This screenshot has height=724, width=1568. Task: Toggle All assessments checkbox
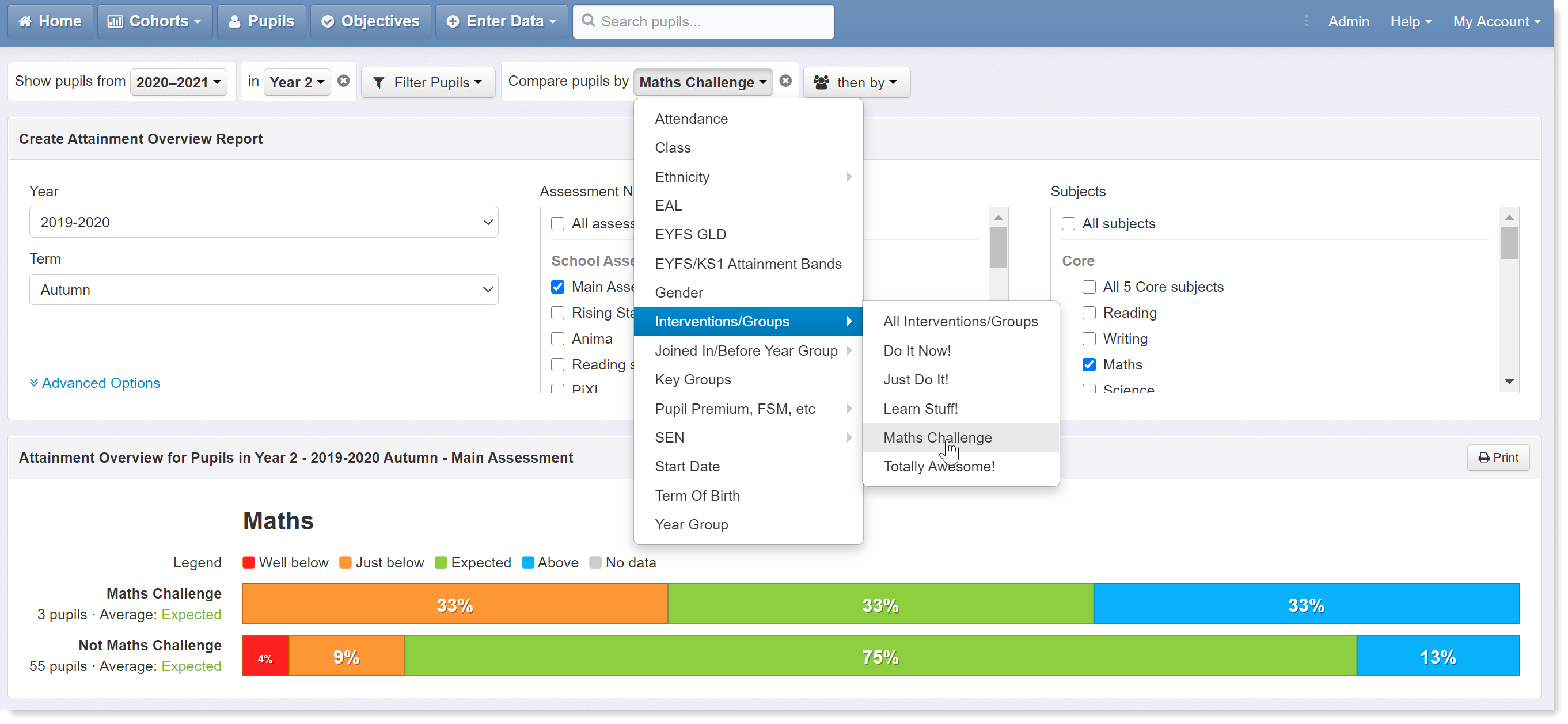tap(557, 224)
